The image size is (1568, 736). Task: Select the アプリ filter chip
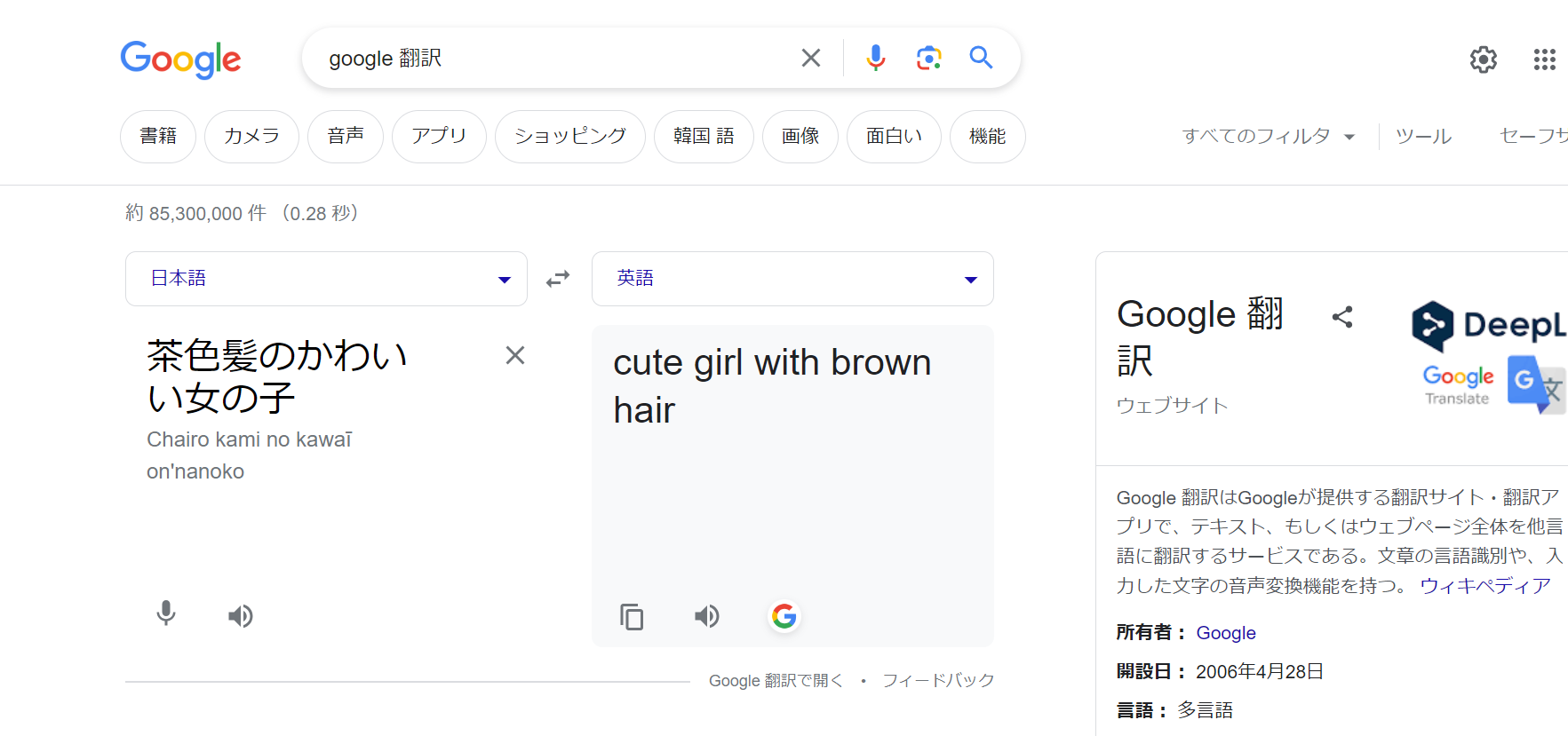[x=439, y=137]
